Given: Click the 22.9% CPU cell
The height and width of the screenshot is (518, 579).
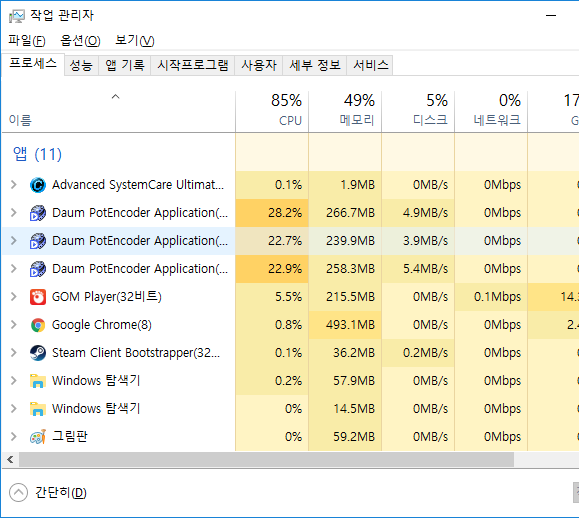Looking at the screenshot, I should [272, 269].
